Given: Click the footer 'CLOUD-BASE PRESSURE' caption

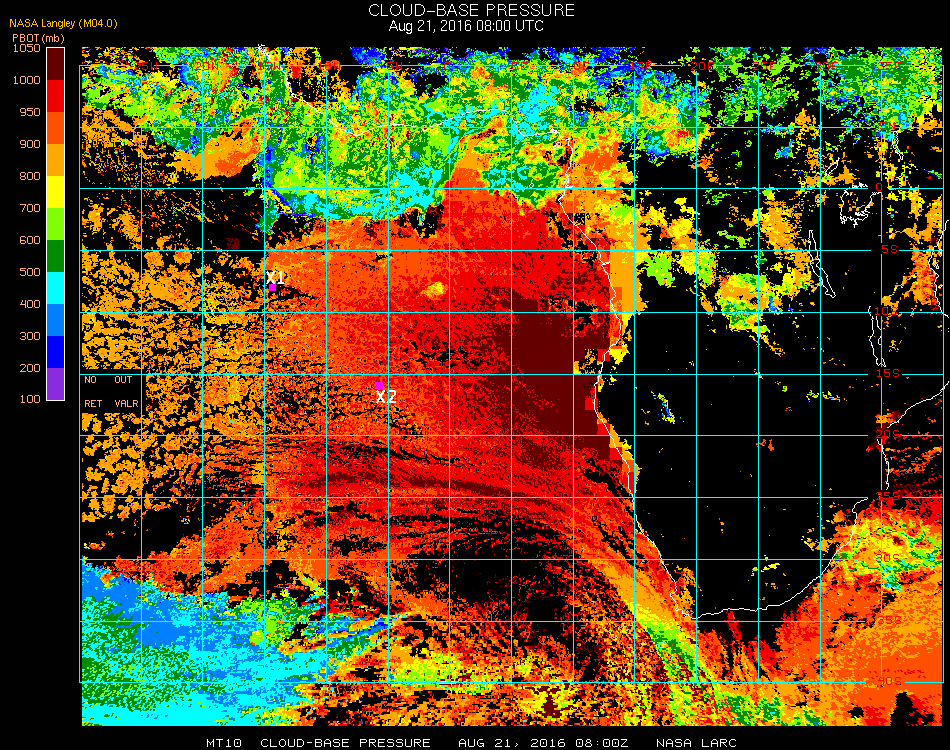Looking at the screenshot, I should [345, 743].
